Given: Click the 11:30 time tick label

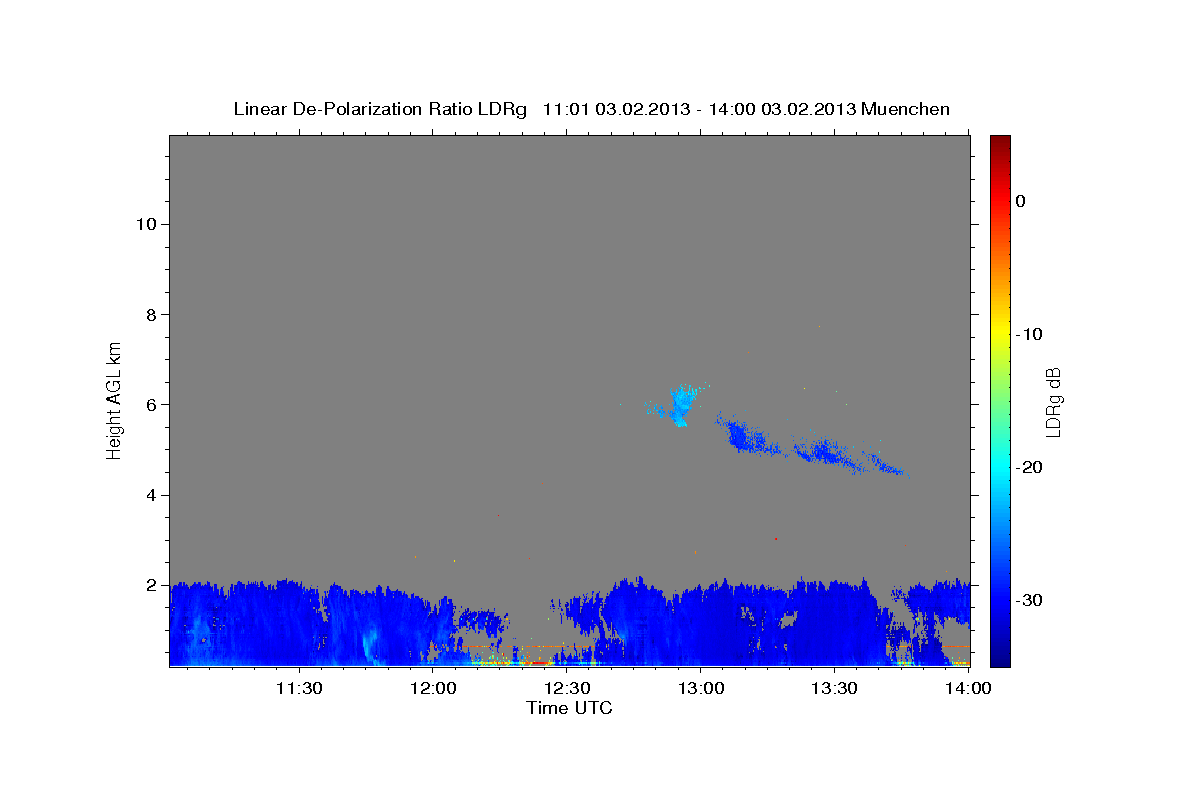Looking at the screenshot, I should coord(298,688).
